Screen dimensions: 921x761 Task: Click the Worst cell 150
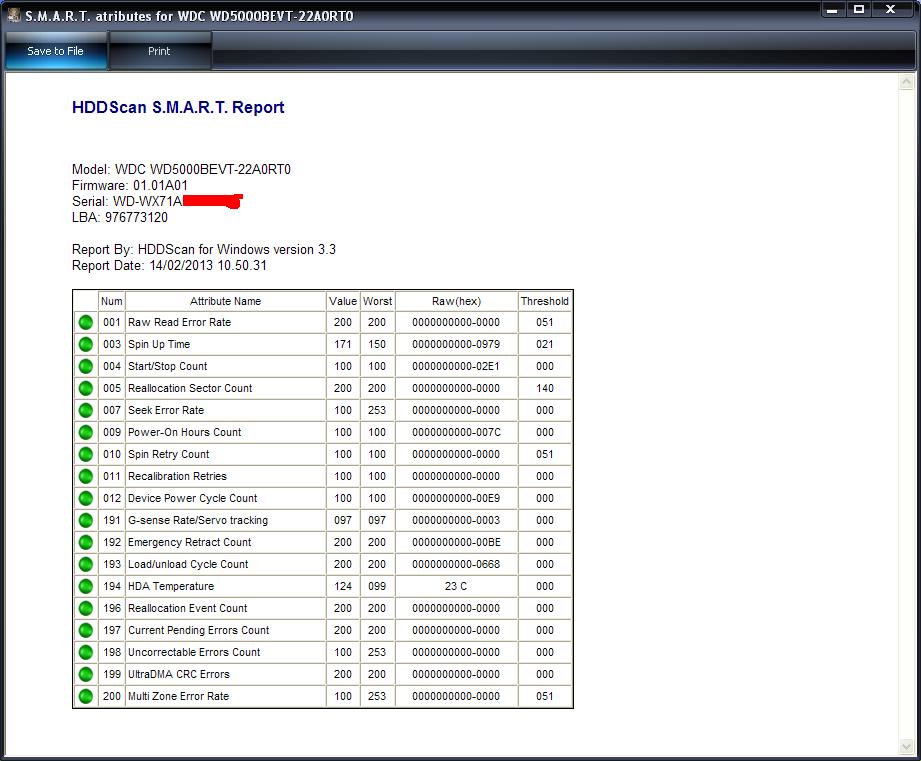377,344
